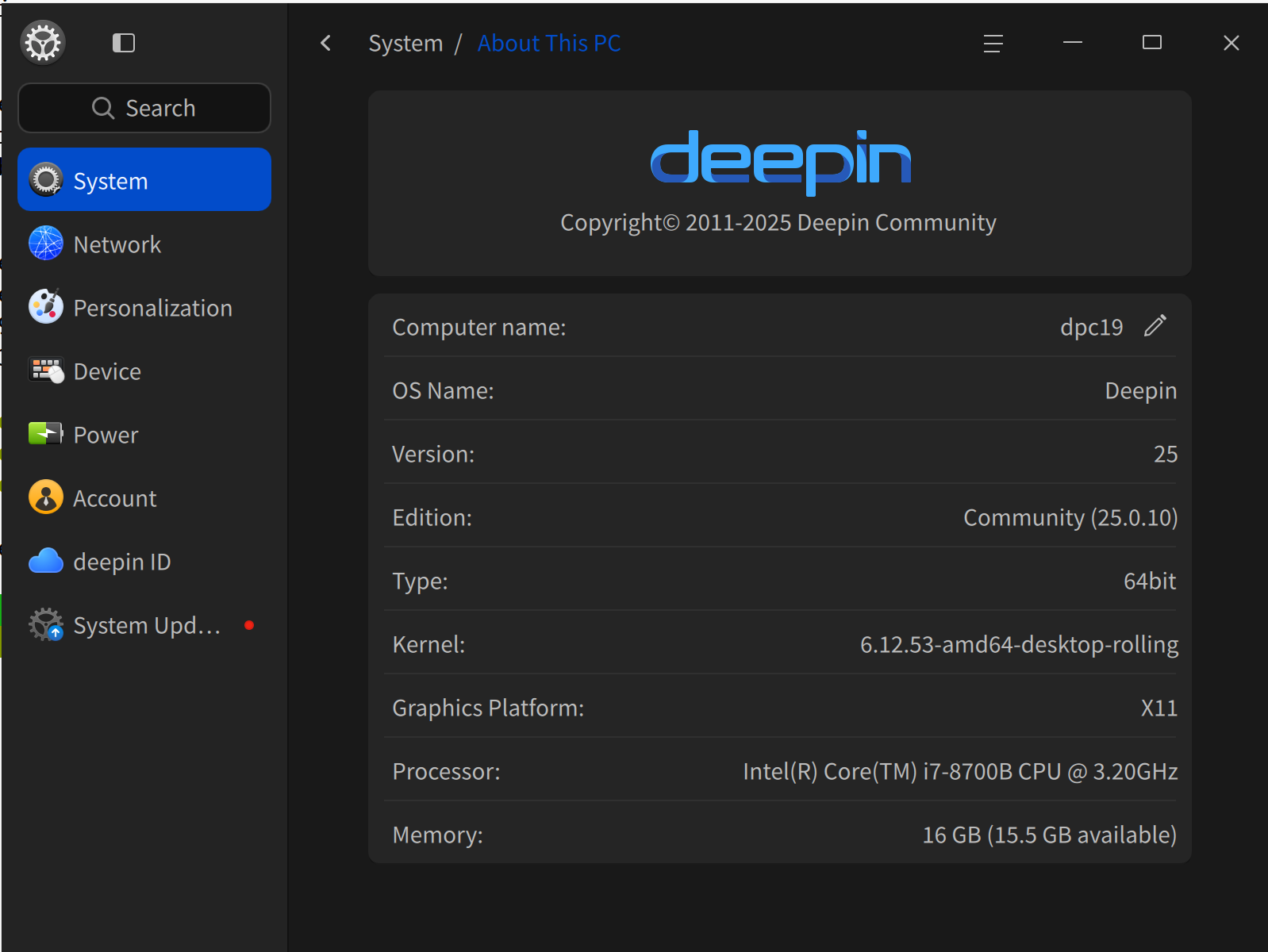1268x952 pixels.
Task: Focus the Search input field
Action: 144,108
